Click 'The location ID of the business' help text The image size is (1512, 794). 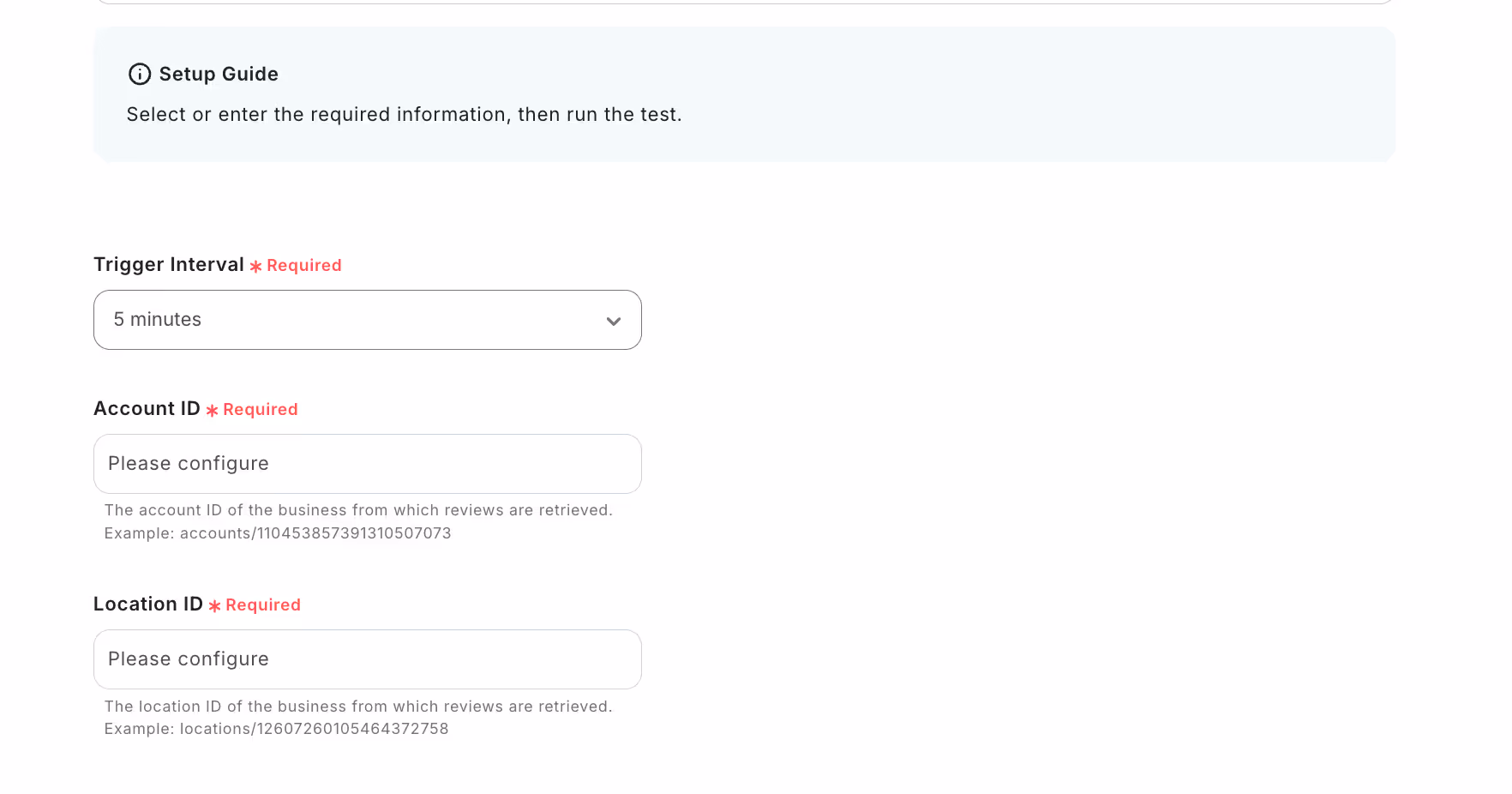(358, 707)
